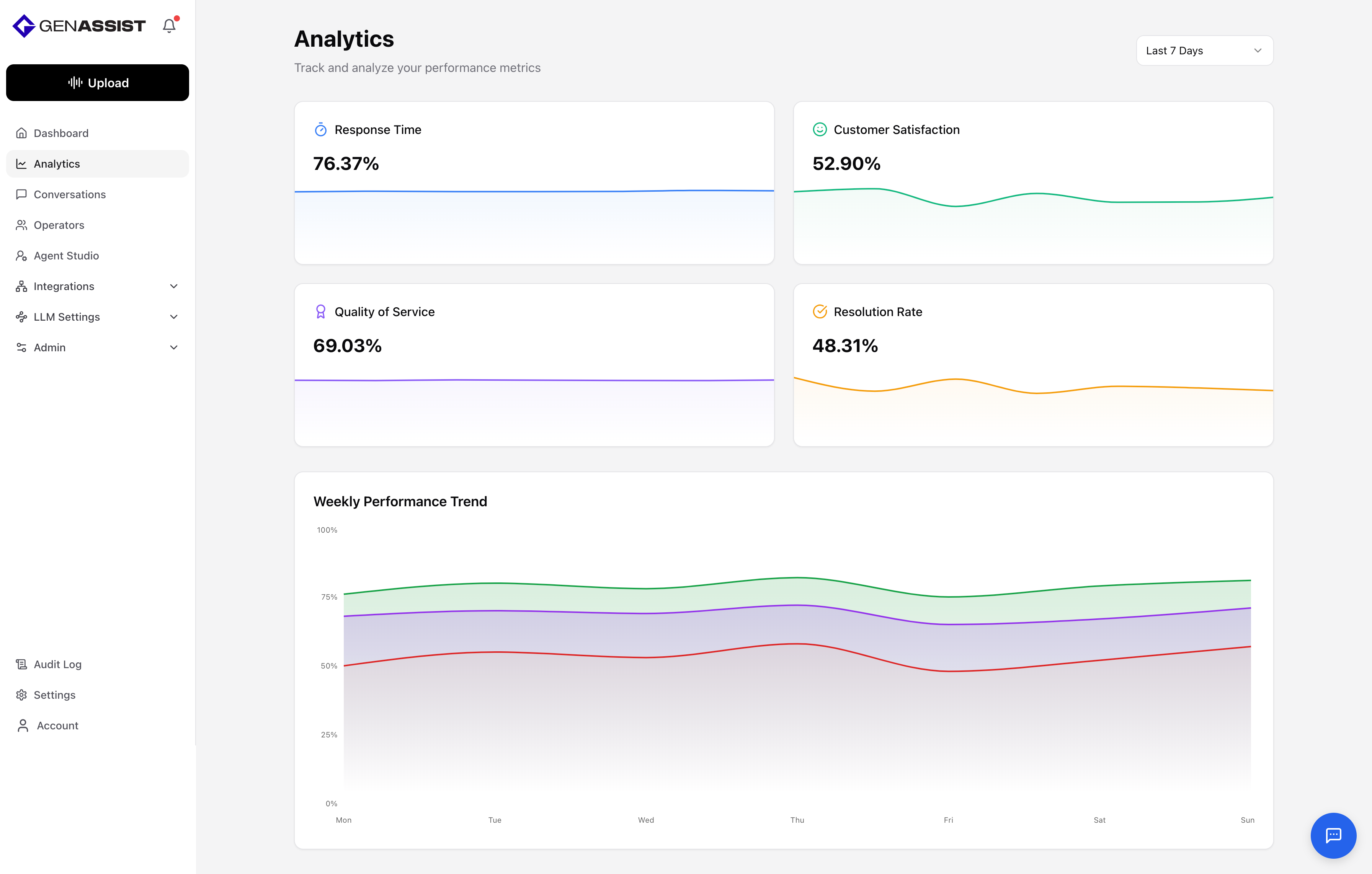Open the Conversations menu item
This screenshot has width=1372, height=874.
pyautogui.click(x=70, y=194)
